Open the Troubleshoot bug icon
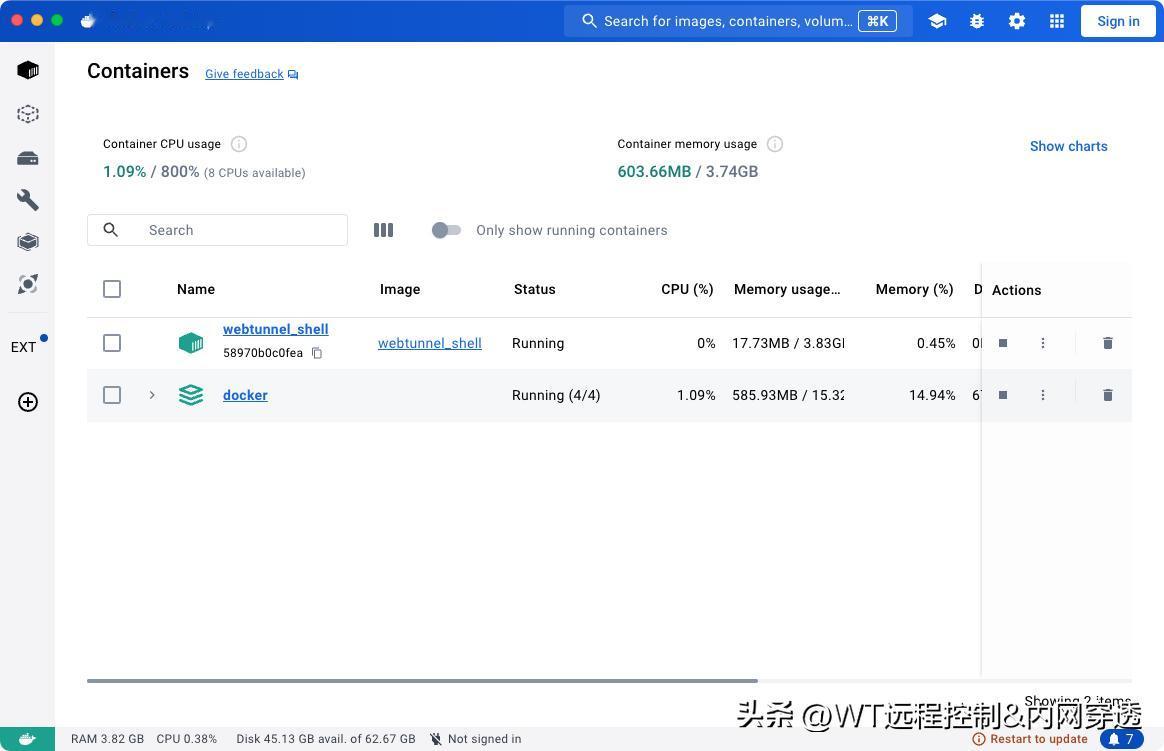 977,22
